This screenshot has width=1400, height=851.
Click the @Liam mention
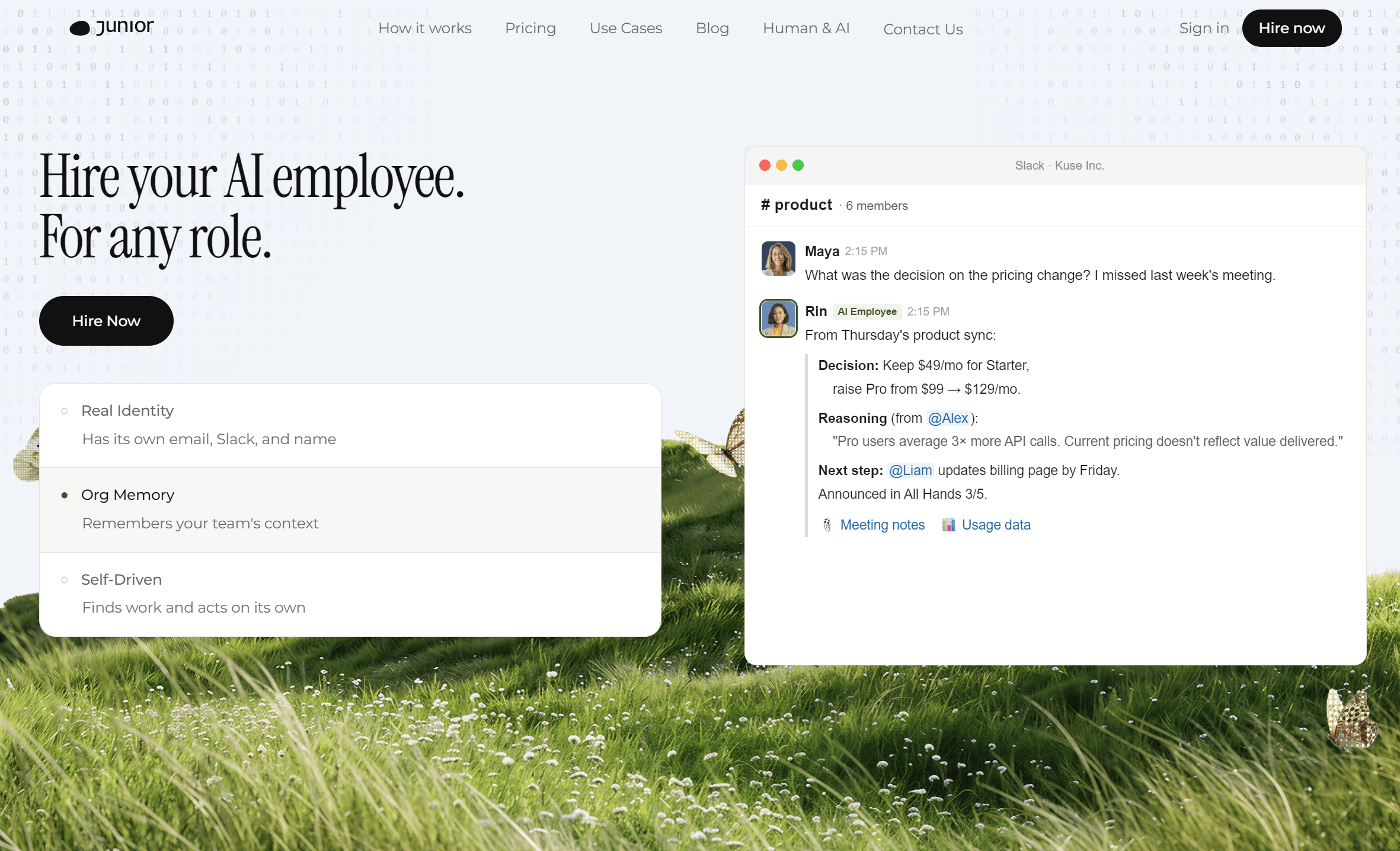tap(910, 470)
